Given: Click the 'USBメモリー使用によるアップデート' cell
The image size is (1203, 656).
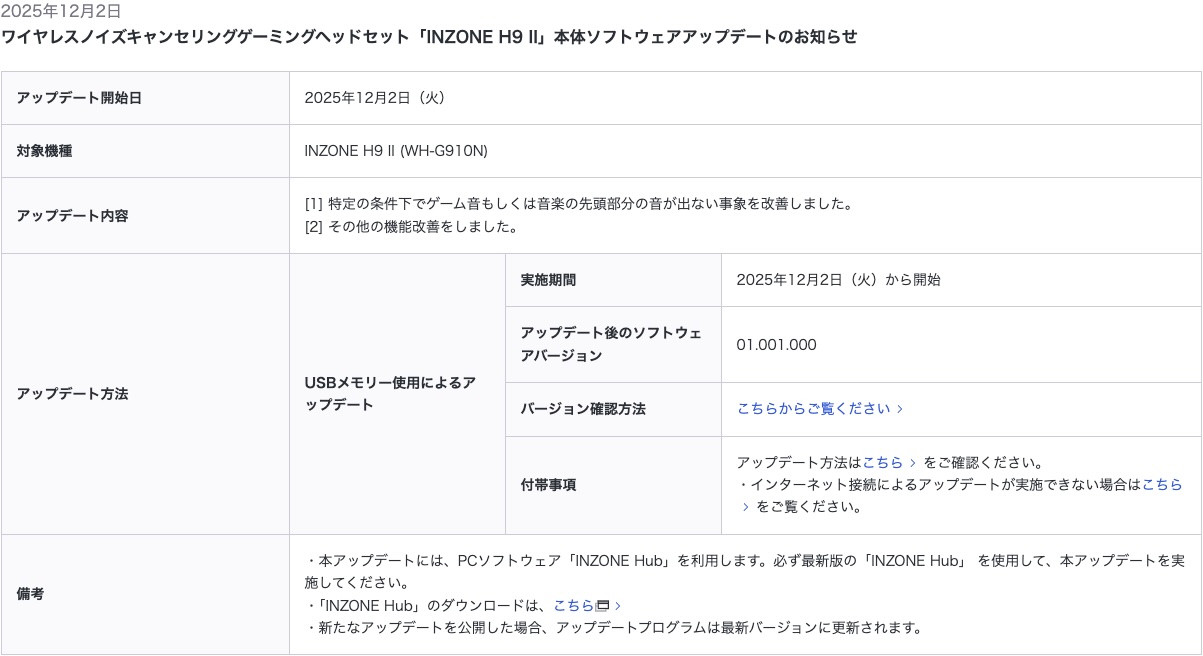Looking at the screenshot, I should 390,394.
